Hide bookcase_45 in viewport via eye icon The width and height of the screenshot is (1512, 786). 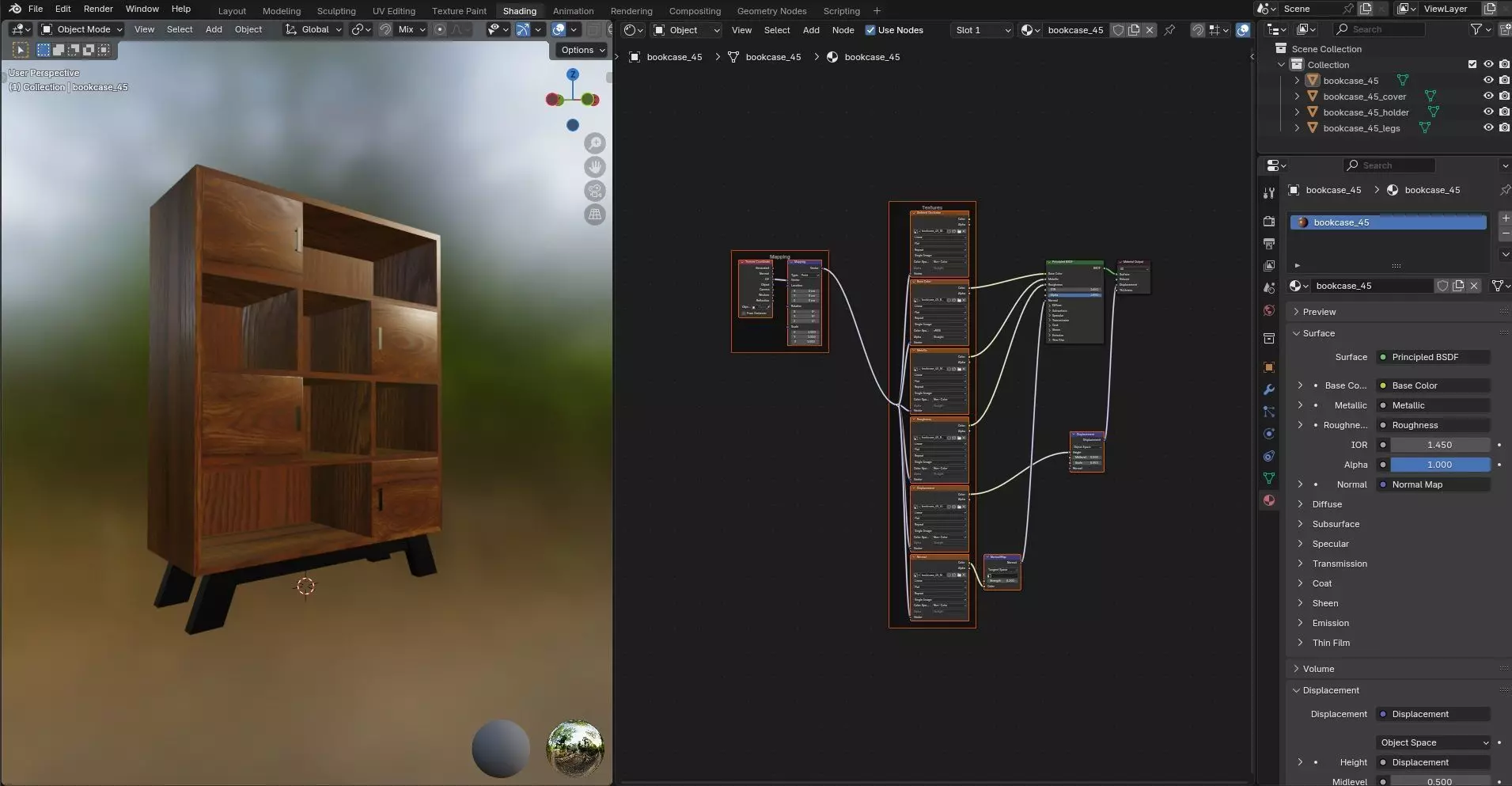1488,81
